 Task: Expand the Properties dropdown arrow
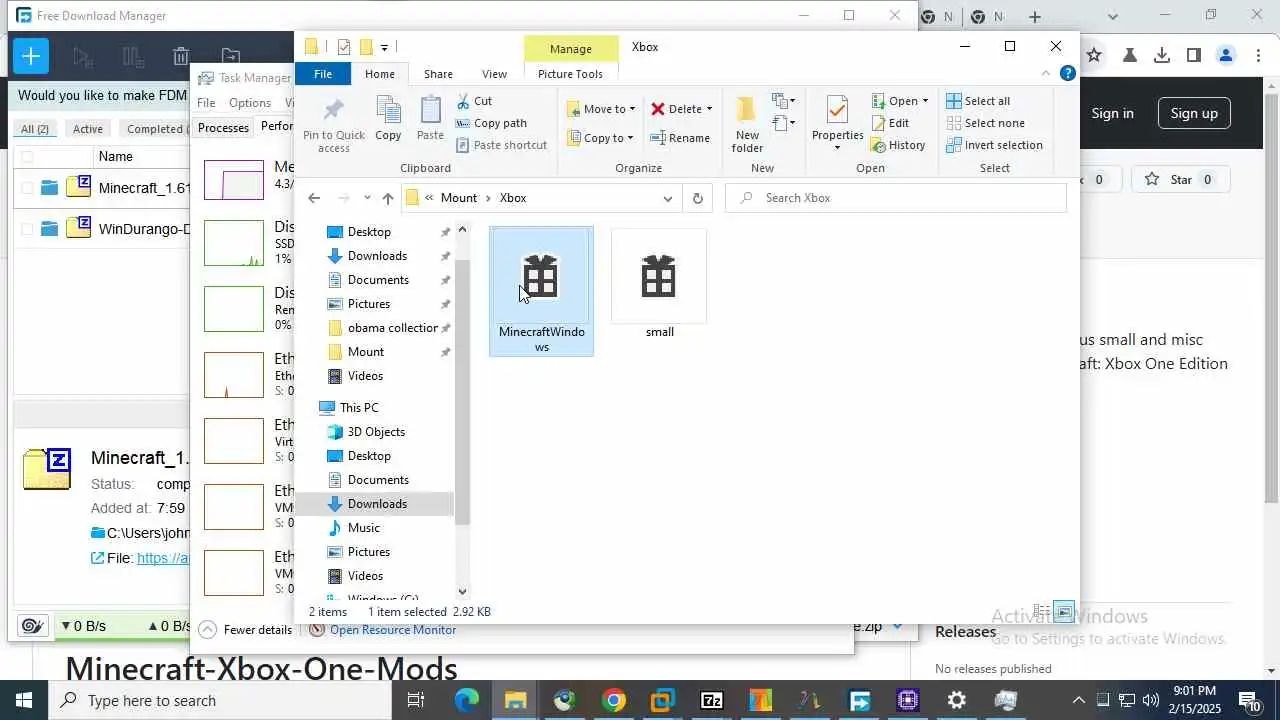click(x=837, y=148)
